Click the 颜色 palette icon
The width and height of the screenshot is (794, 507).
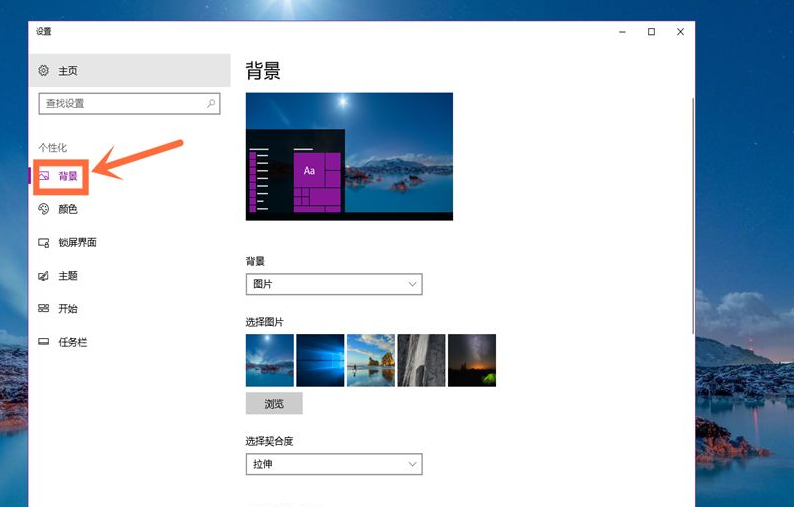(x=44, y=209)
